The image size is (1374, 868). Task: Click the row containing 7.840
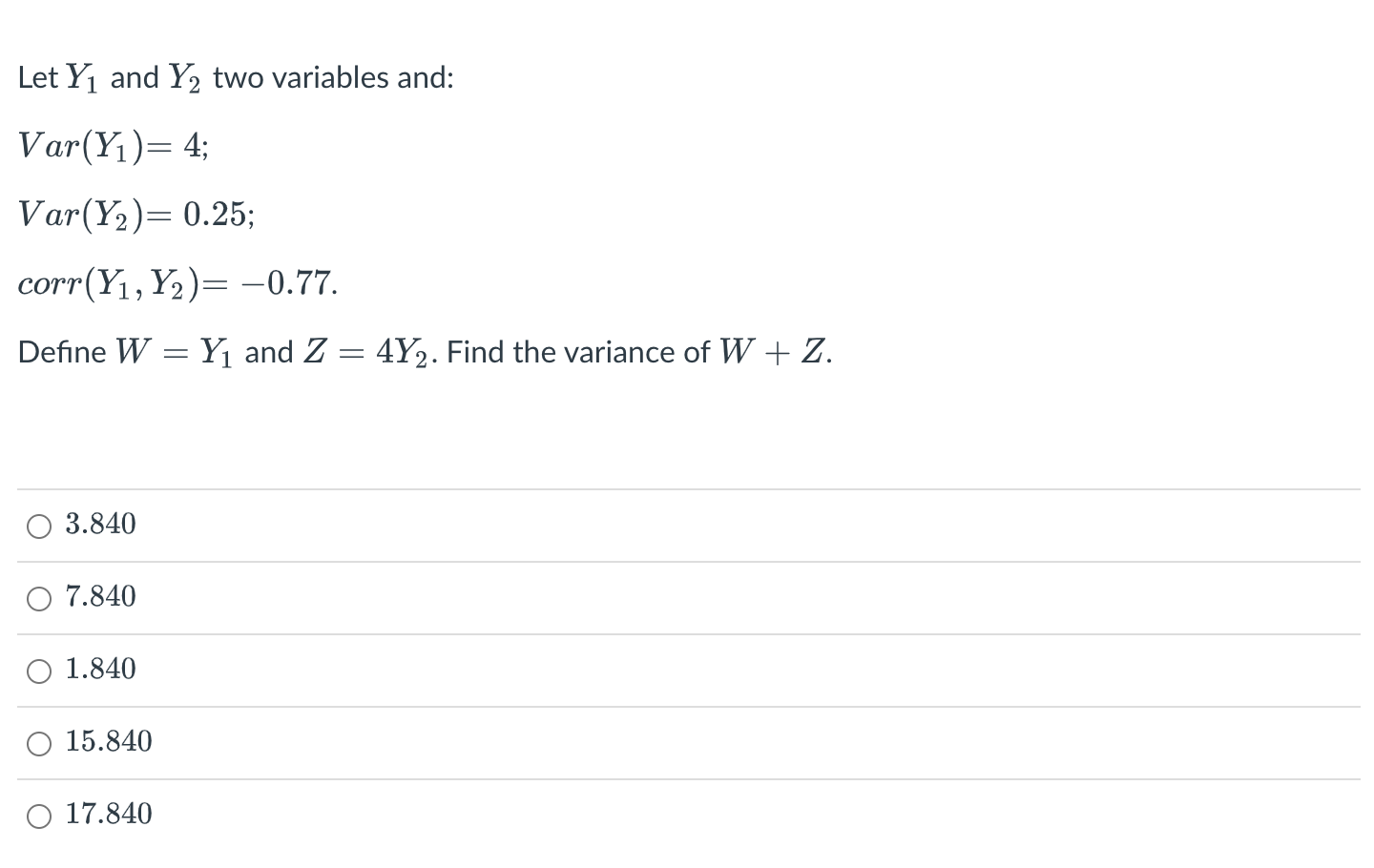point(668,597)
